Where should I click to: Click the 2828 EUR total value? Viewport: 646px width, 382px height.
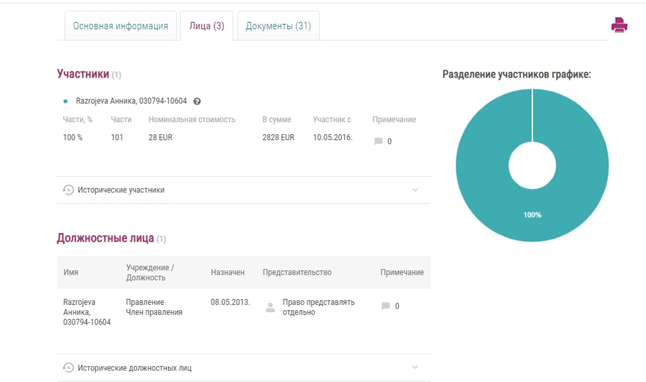point(279,137)
